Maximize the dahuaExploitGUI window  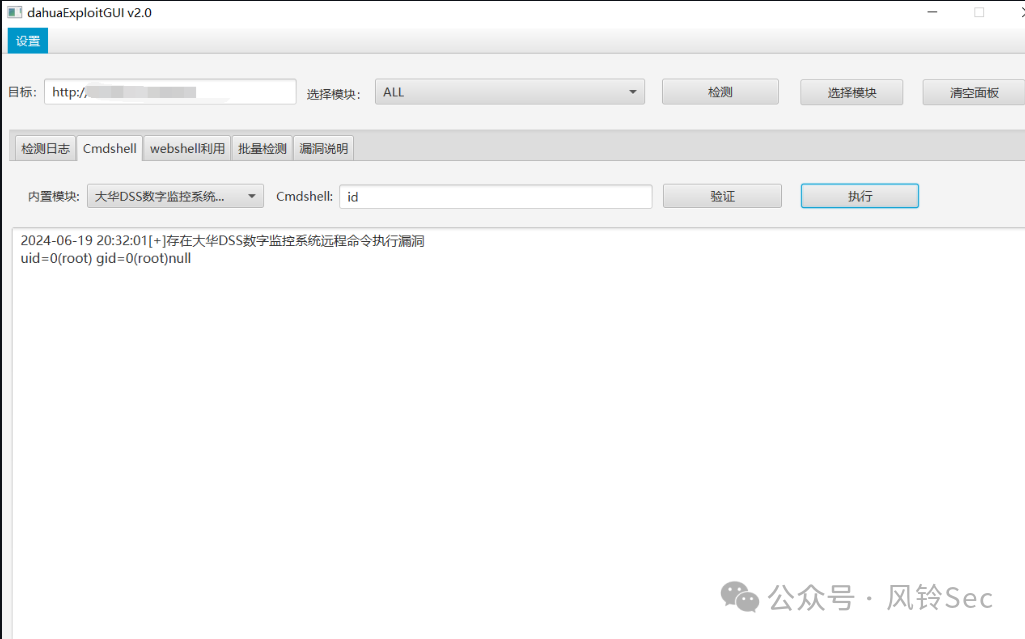pyautogui.click(x=979, y=12)
